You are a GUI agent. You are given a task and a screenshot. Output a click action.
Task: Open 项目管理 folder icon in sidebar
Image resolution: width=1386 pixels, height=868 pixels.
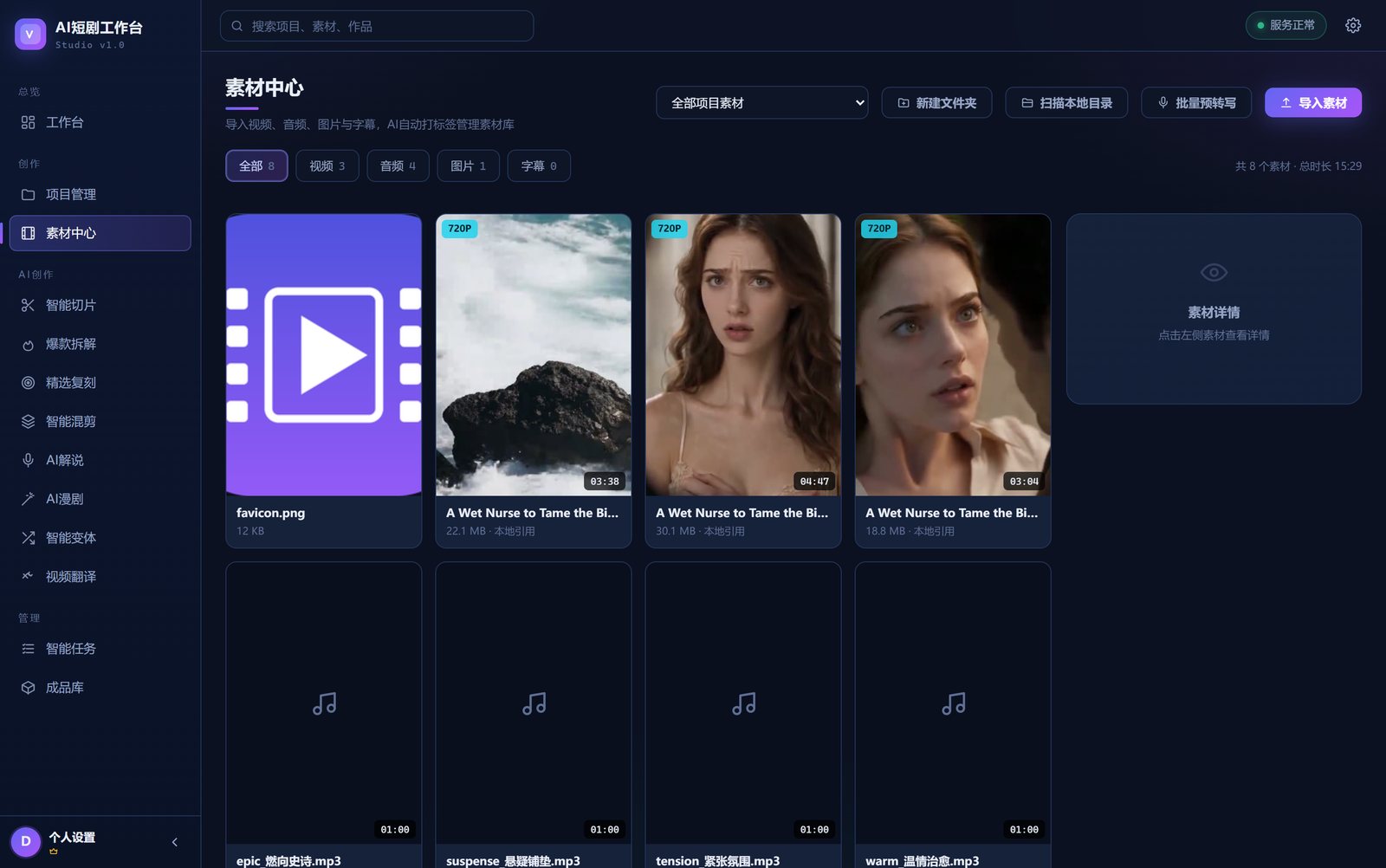(28, 195)
